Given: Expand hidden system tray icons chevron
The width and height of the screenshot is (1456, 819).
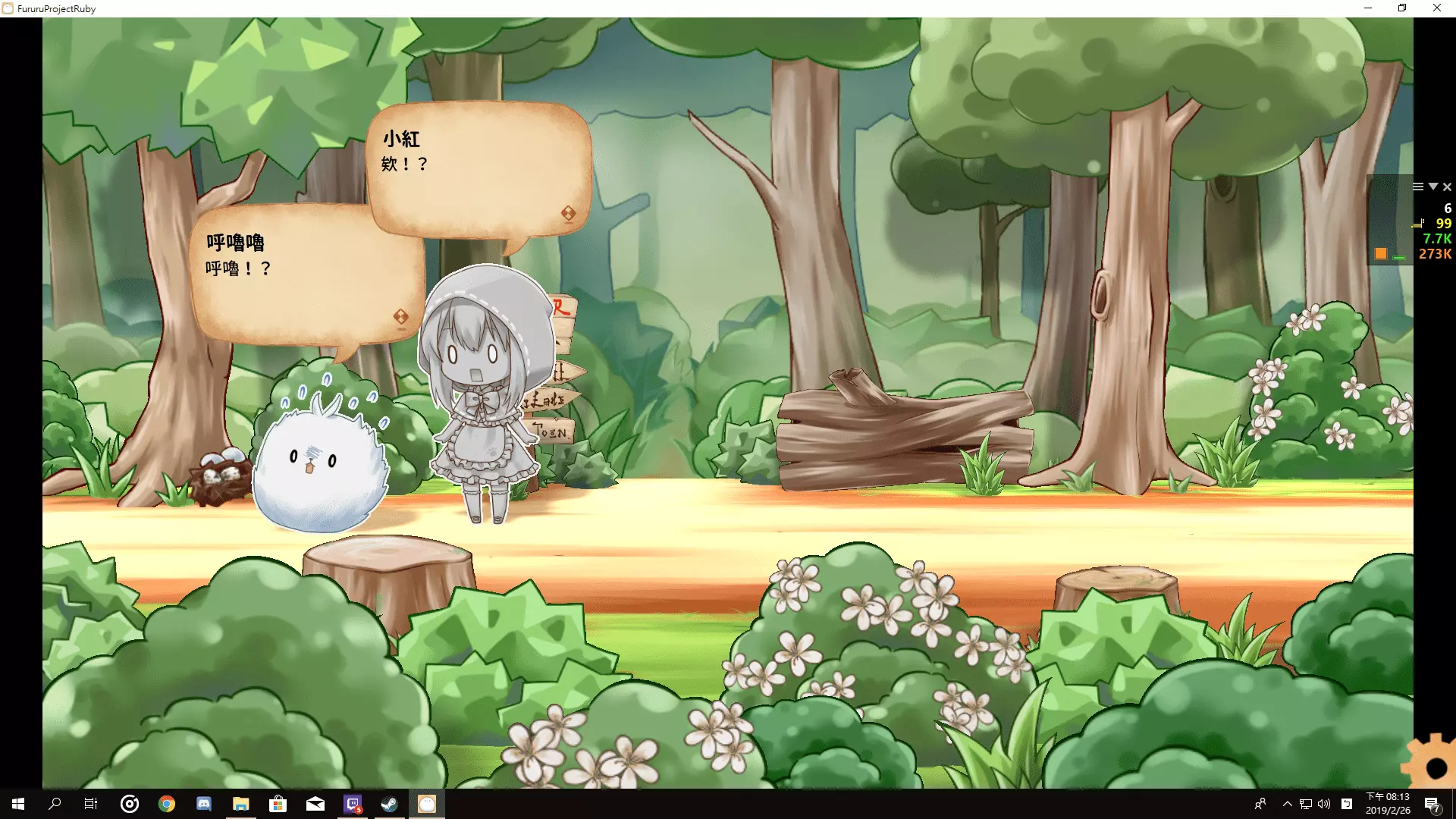Looking at the screenshot, I should pyautogui.click(x=1287, y=804).
